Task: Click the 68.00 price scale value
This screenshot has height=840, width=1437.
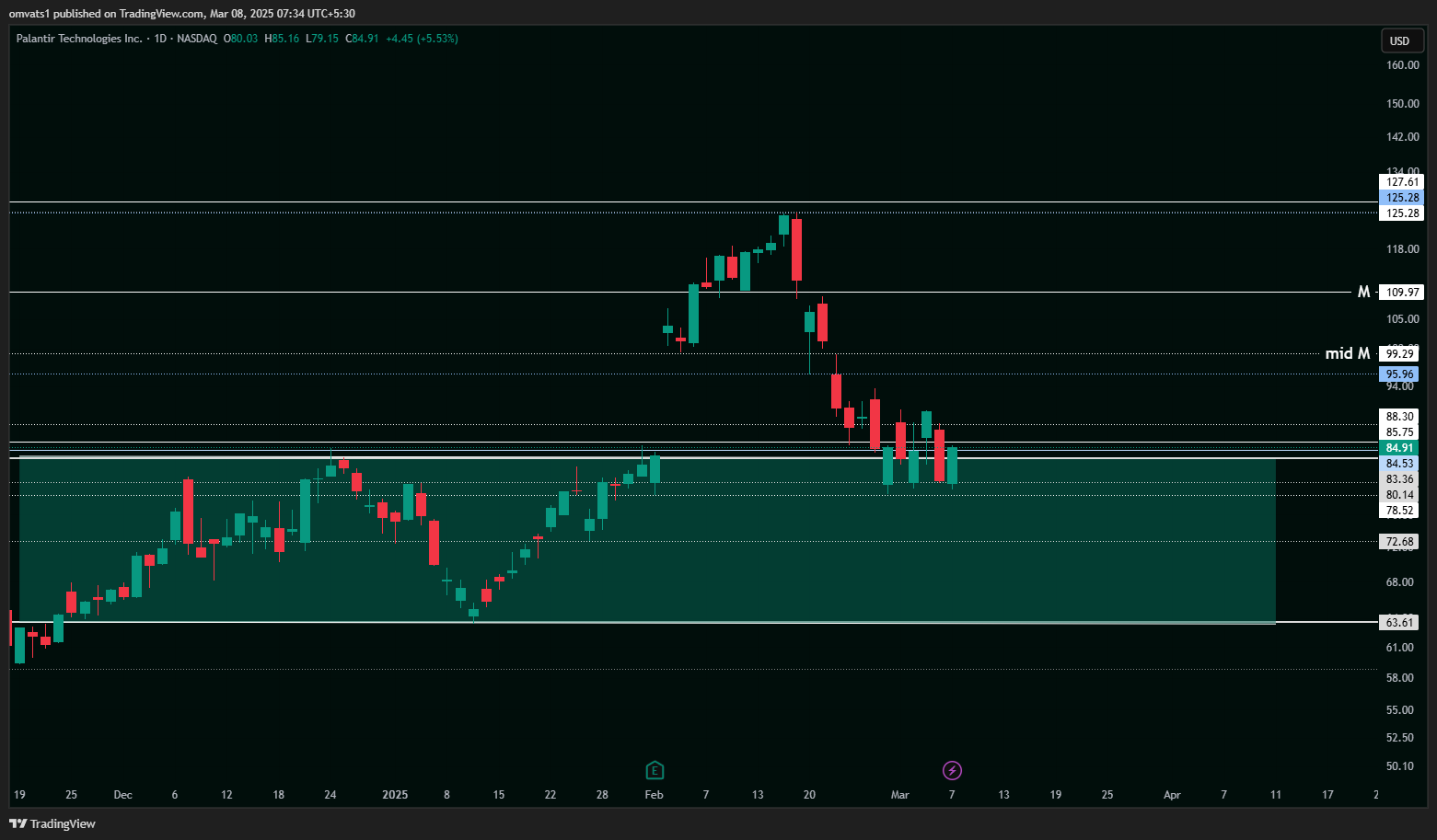Action: point(1400,582)
